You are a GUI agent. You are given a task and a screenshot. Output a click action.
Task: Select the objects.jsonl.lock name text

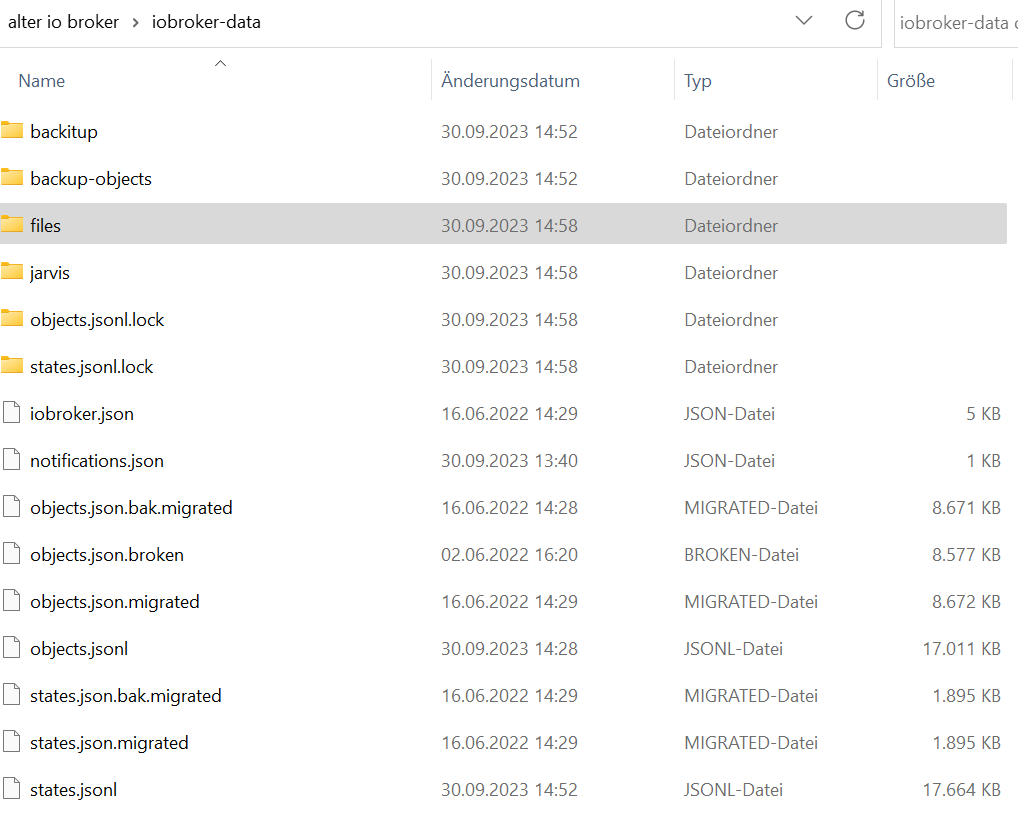pos(97,320)
